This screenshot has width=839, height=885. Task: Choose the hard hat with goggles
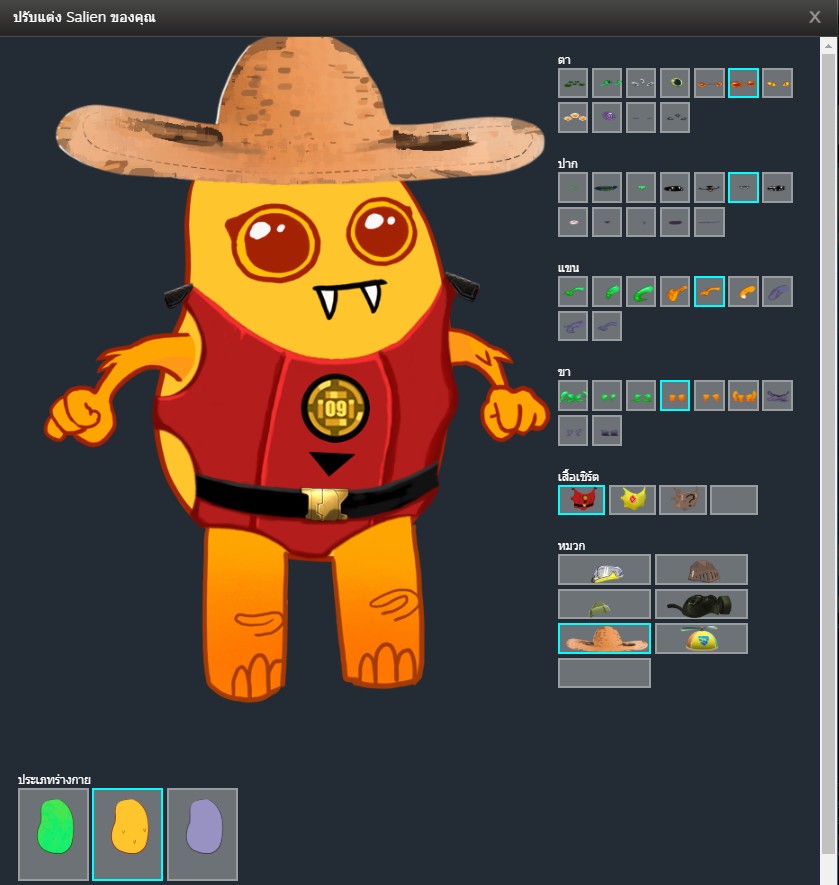[604, 569]
